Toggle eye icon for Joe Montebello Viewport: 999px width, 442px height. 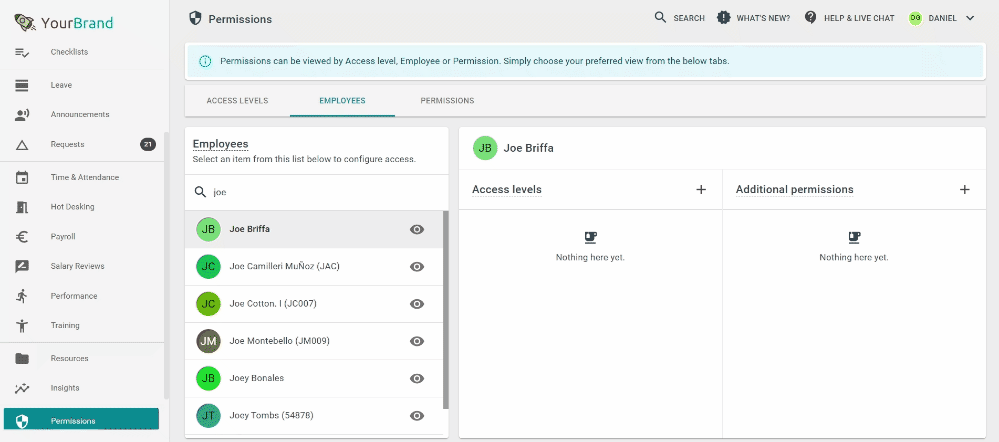coord(417,341)
